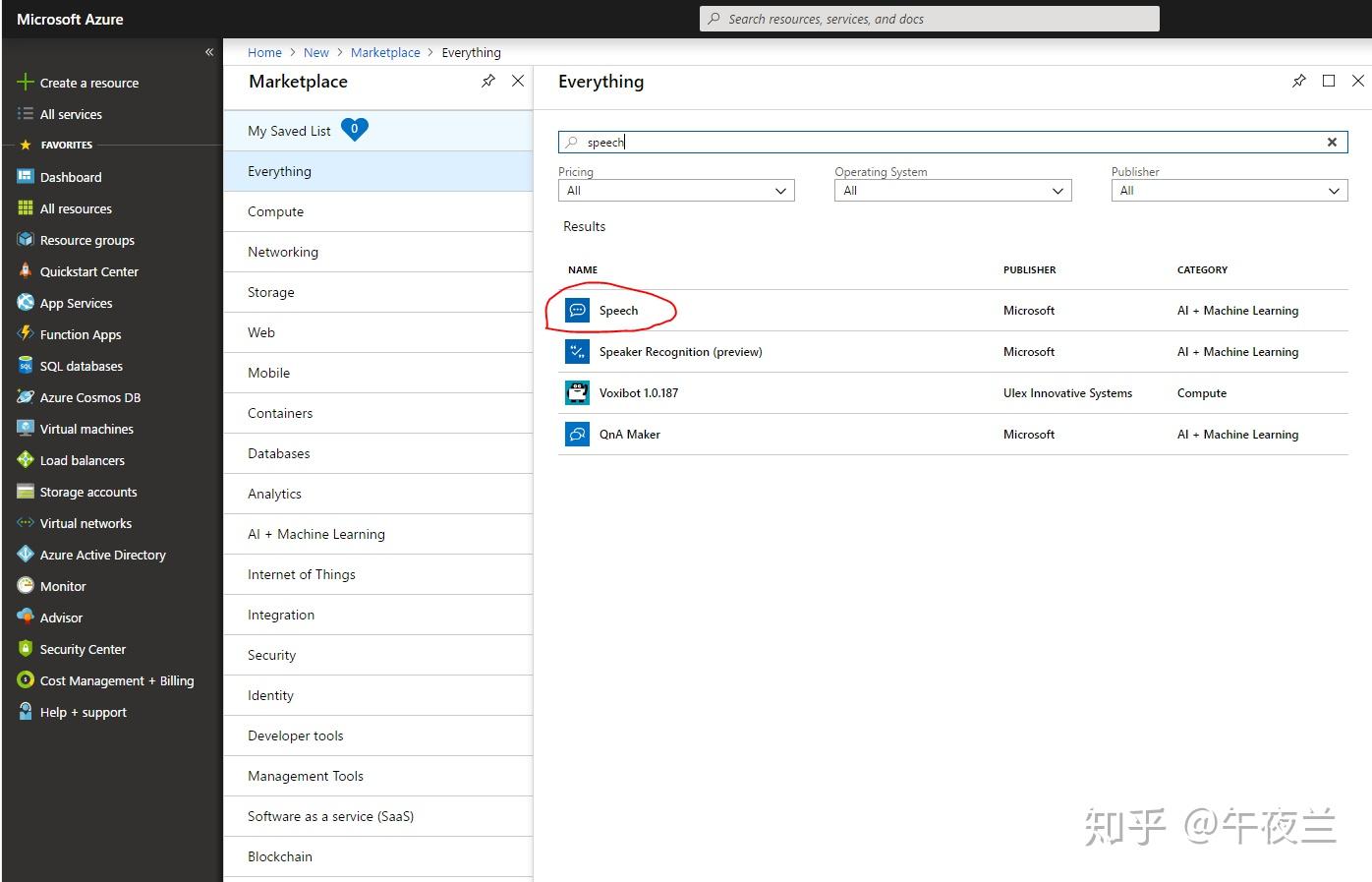
Task: Open the Publisher filter dropdown
Action: 1229,191
